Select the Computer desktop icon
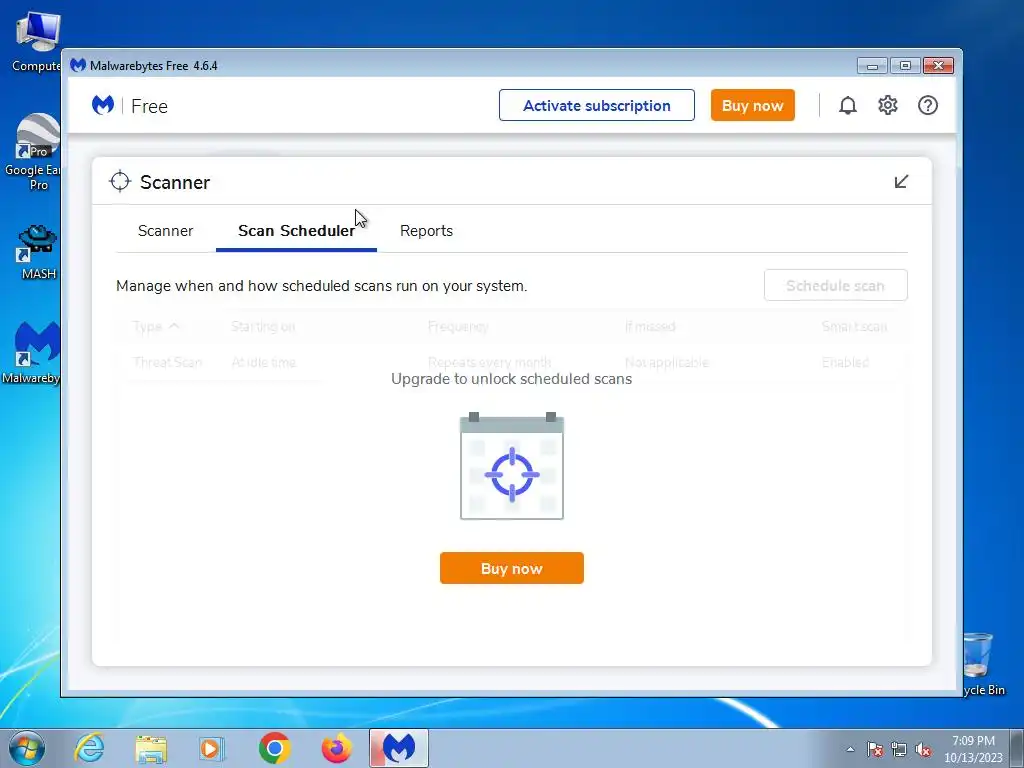Image resolution: width=1024 pixels, height=768 pixels. (36, 42)
